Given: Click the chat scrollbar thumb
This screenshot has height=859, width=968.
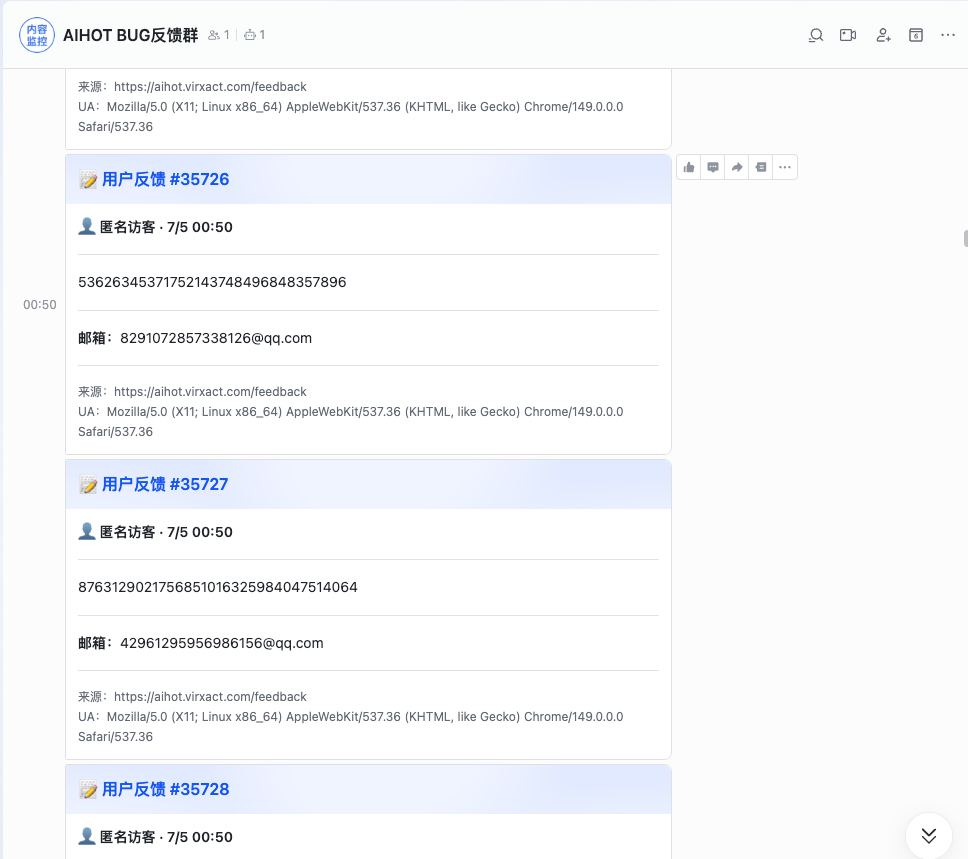Looking at the screenshot, I should coord(966,238).
